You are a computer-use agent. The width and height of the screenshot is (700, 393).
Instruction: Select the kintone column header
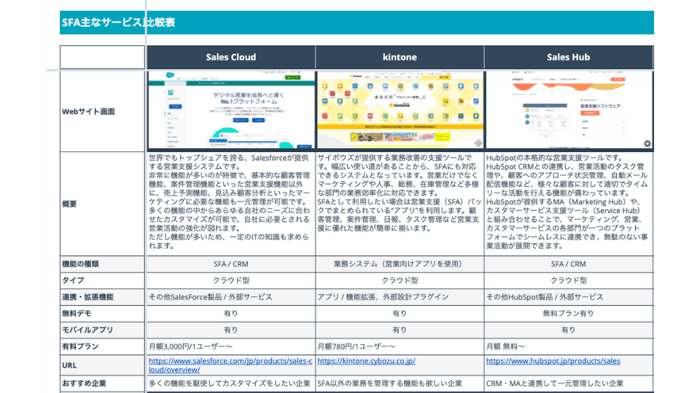[x=400, y=57]
